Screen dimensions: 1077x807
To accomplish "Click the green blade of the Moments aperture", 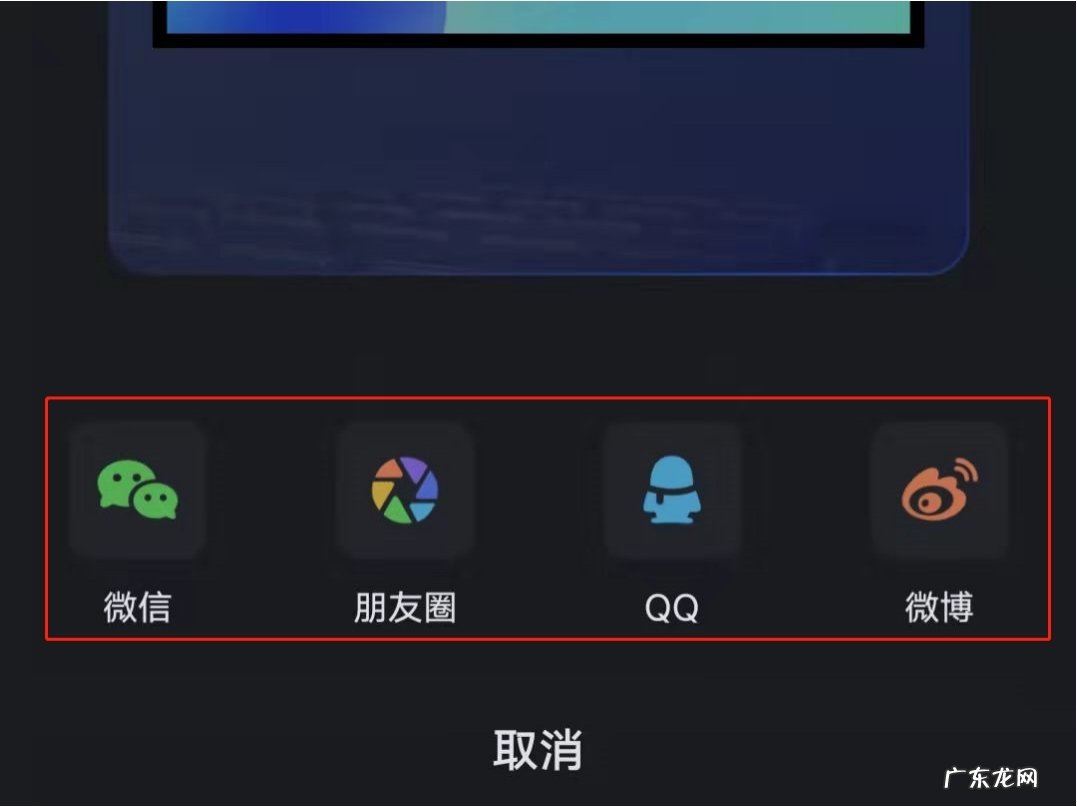I will pyautogui.click(x=396, y=510).
